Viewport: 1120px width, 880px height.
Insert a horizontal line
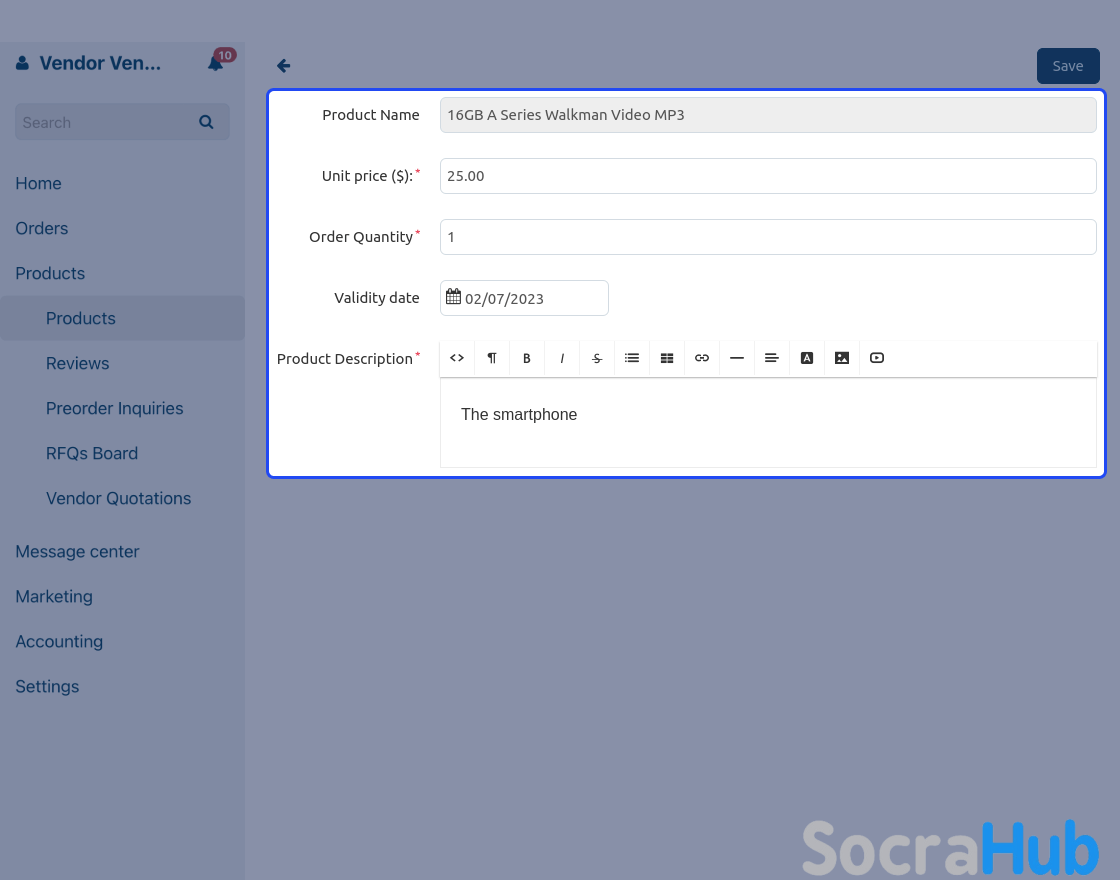click(x=737, y=358)
